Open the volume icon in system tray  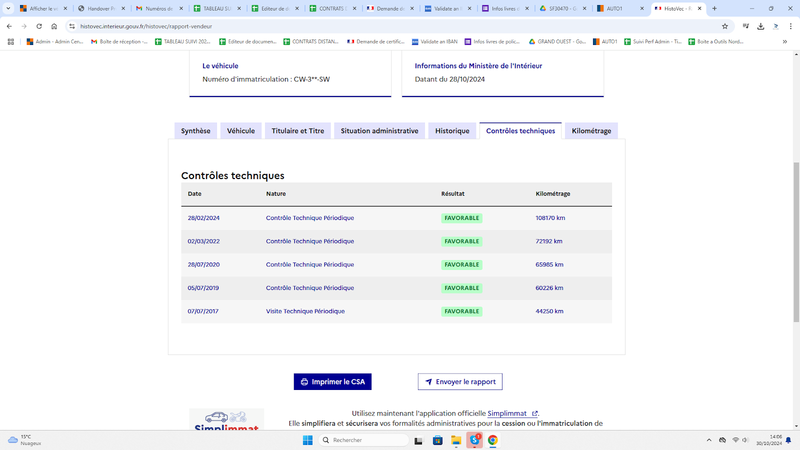pyautogui.click(x=745, y=440)
